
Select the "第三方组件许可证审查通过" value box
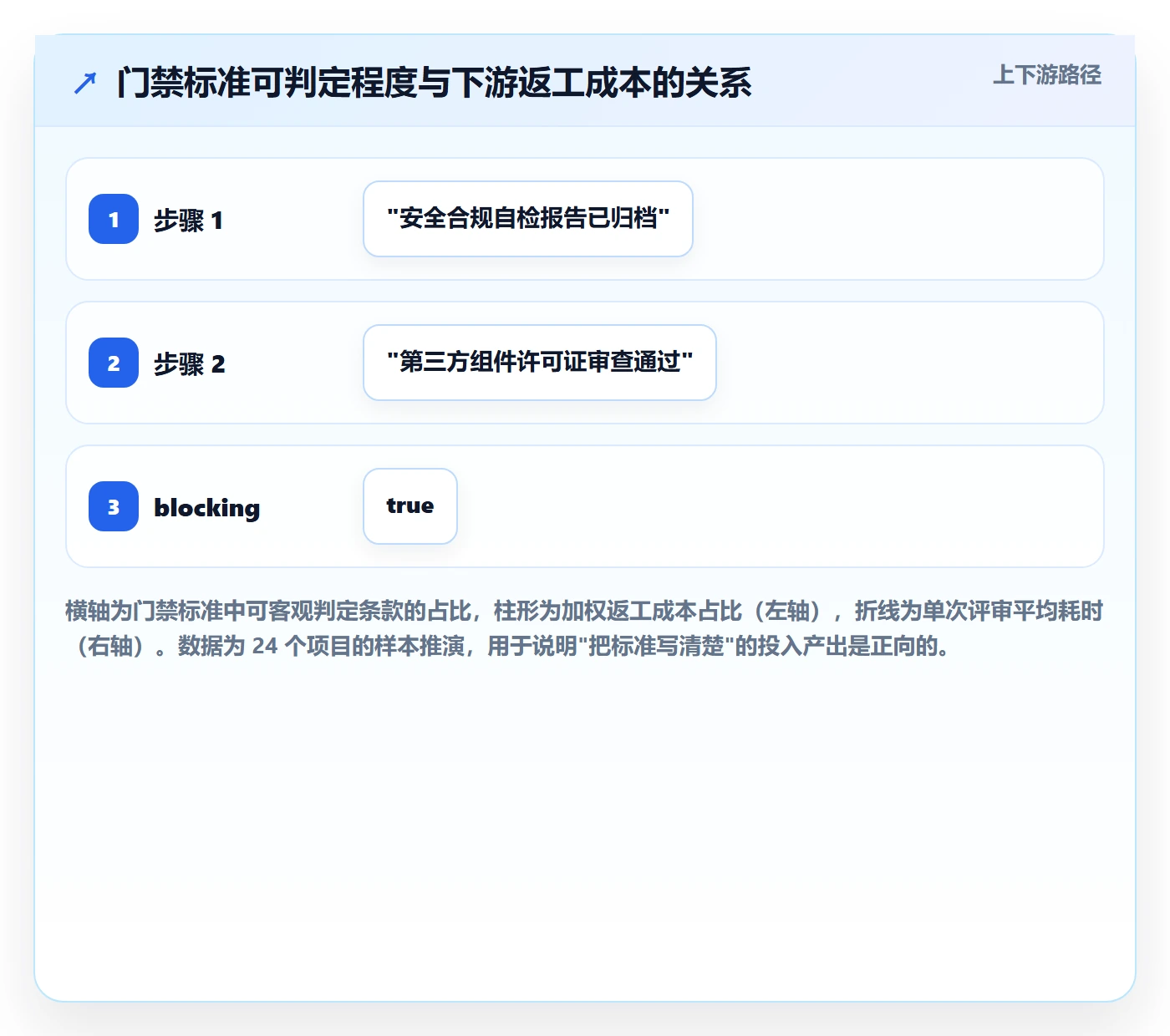(540, 363)
